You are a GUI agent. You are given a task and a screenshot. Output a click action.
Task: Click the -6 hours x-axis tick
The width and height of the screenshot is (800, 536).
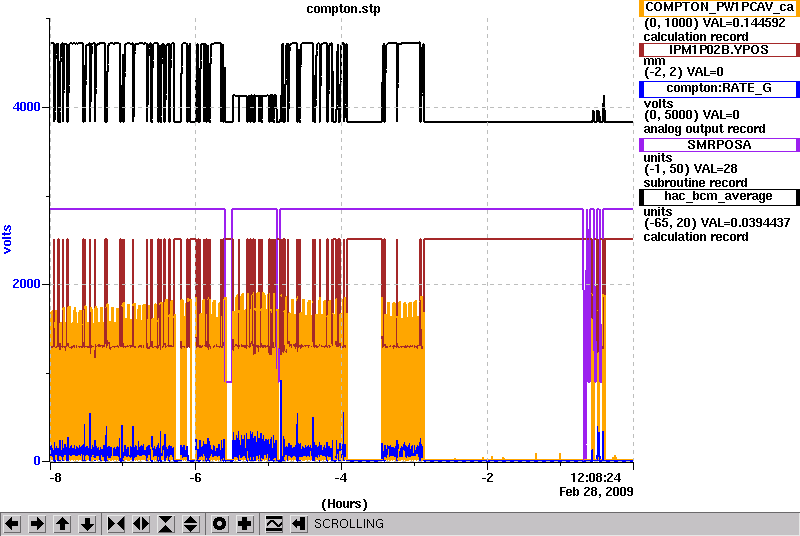pyautogui.click(x=195, y=478)
